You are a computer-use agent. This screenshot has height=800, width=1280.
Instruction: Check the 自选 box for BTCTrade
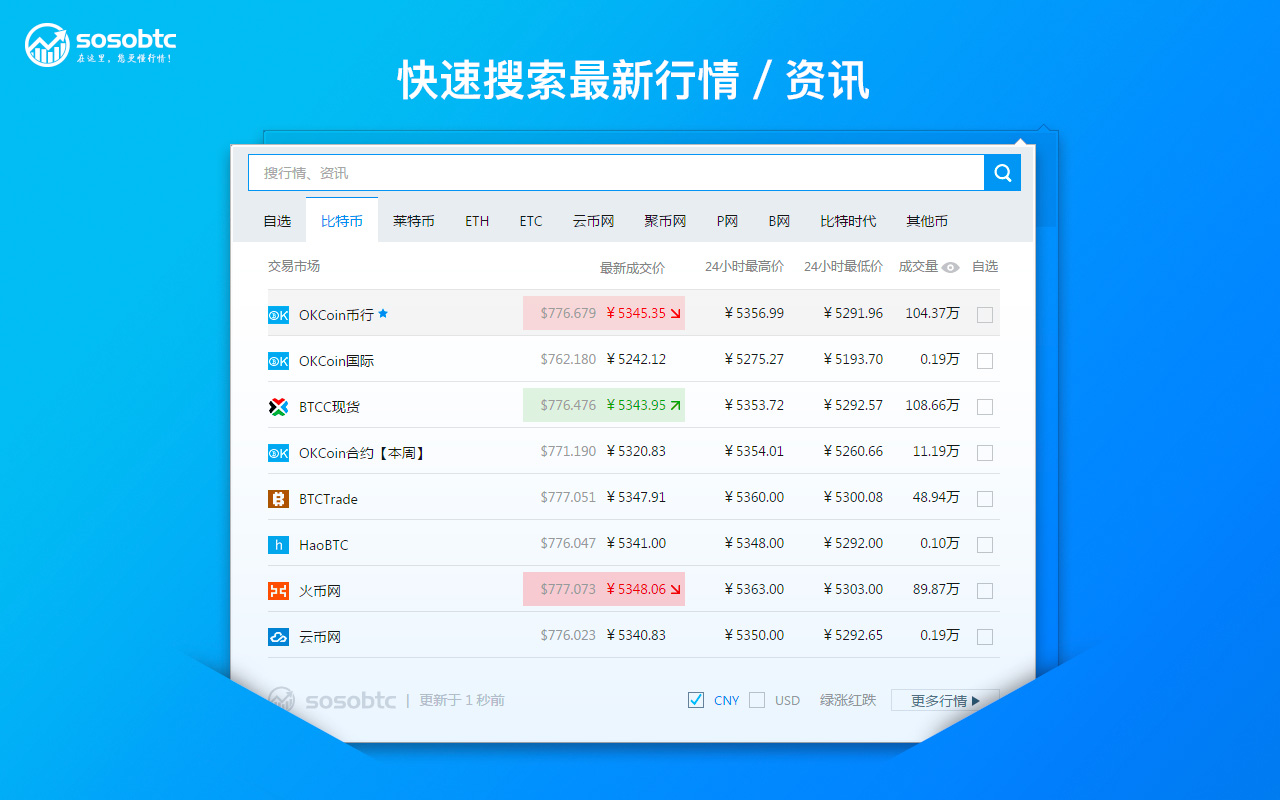click(x=985, y=499)
